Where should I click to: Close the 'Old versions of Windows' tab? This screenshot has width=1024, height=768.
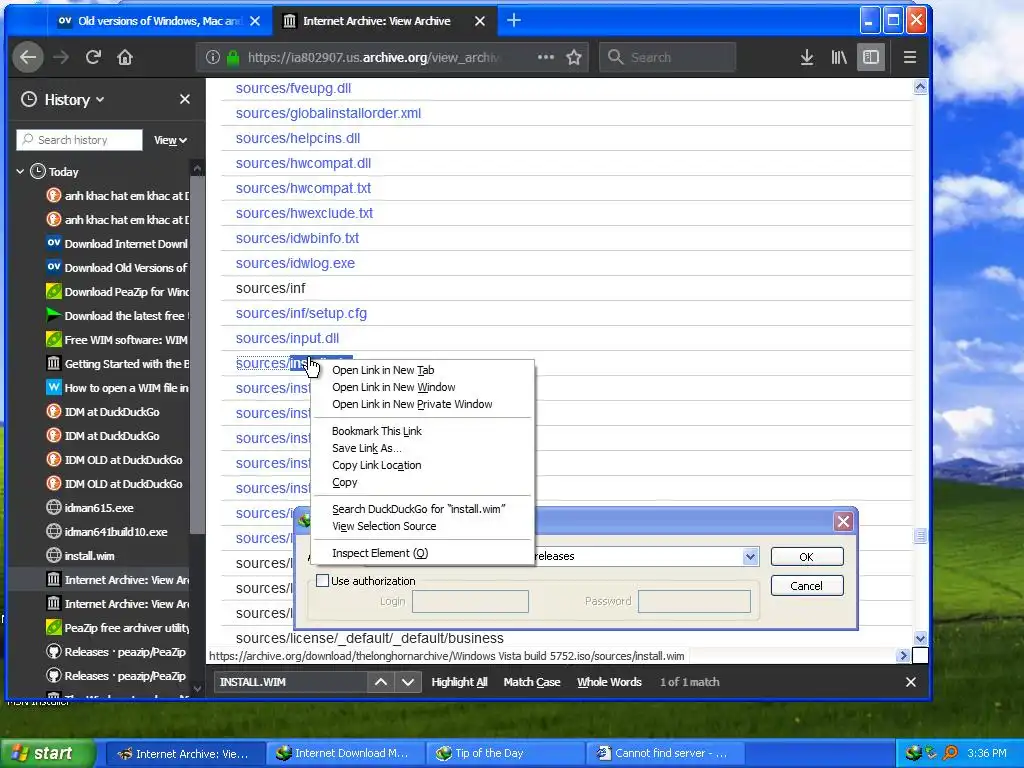click(255, 21)
